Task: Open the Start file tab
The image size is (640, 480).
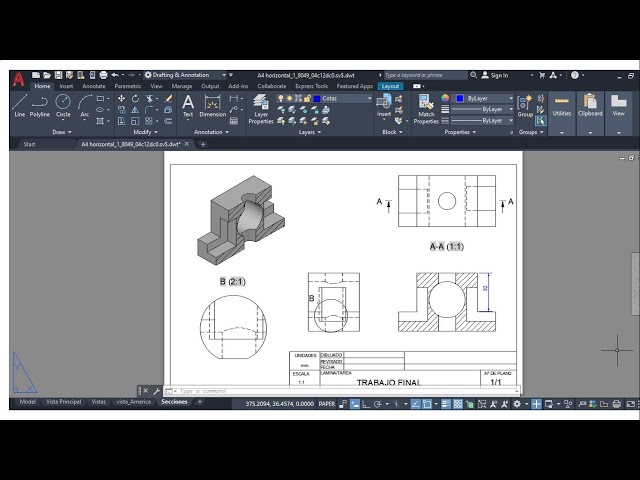Action: point(29,144)
